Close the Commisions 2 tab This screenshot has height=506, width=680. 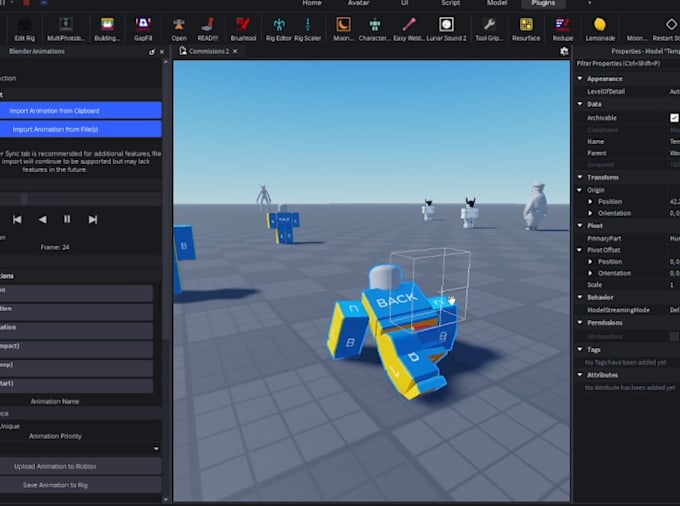coord(235,51)
